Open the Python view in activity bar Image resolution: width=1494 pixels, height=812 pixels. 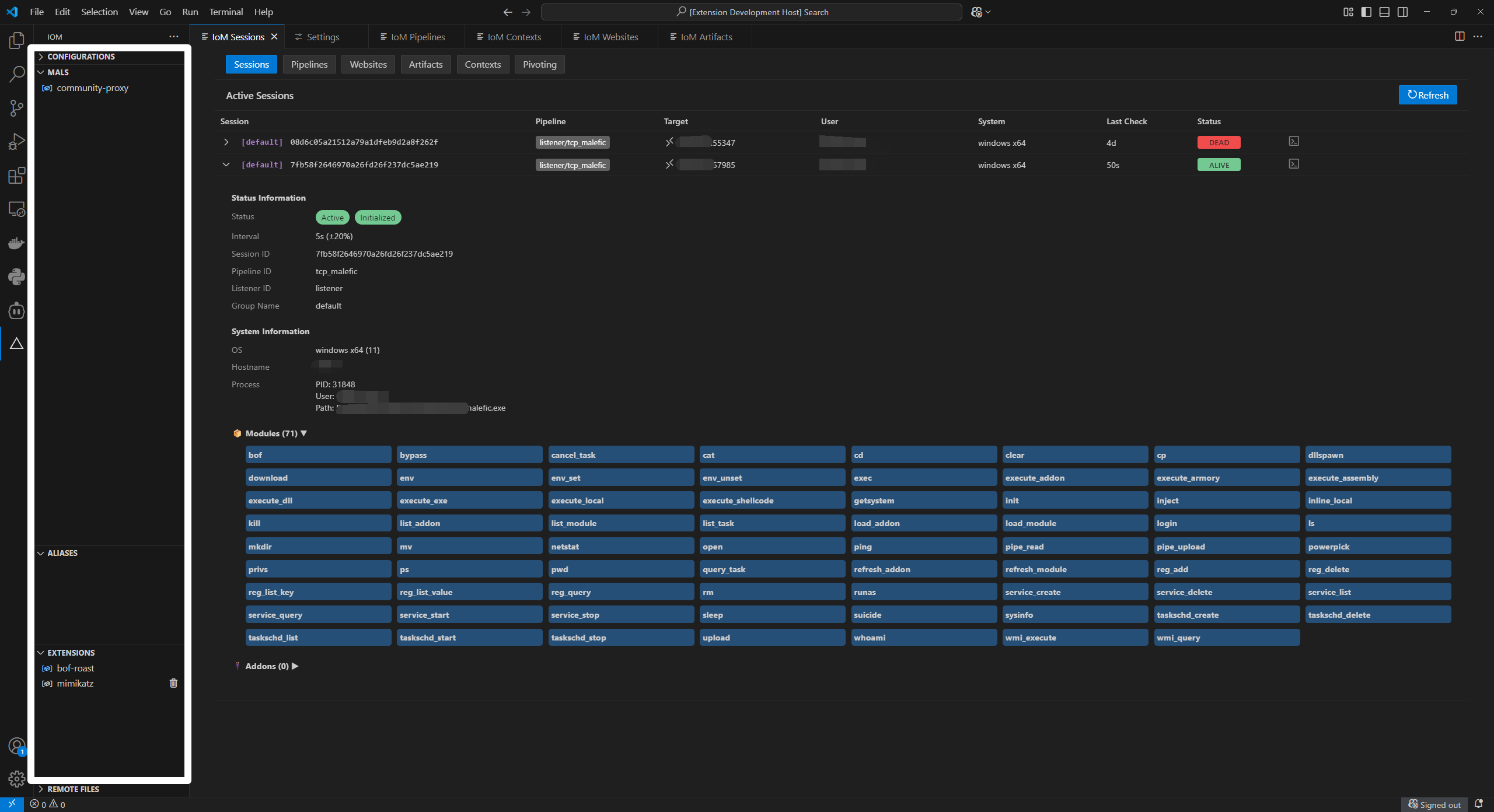[16, 276]
